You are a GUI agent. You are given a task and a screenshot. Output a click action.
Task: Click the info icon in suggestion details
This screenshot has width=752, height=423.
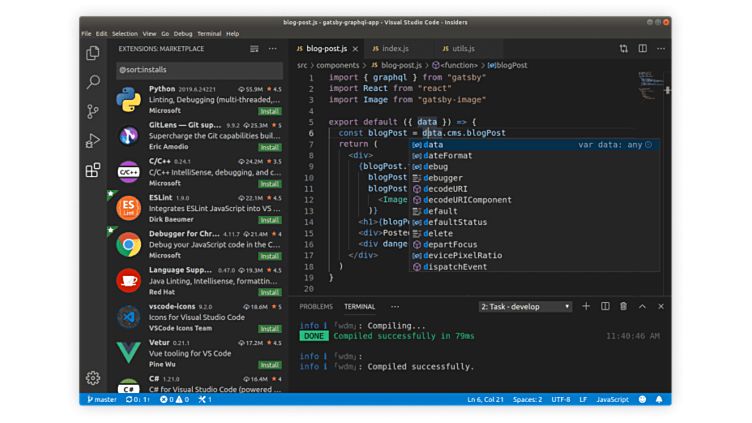coord(649,144)
